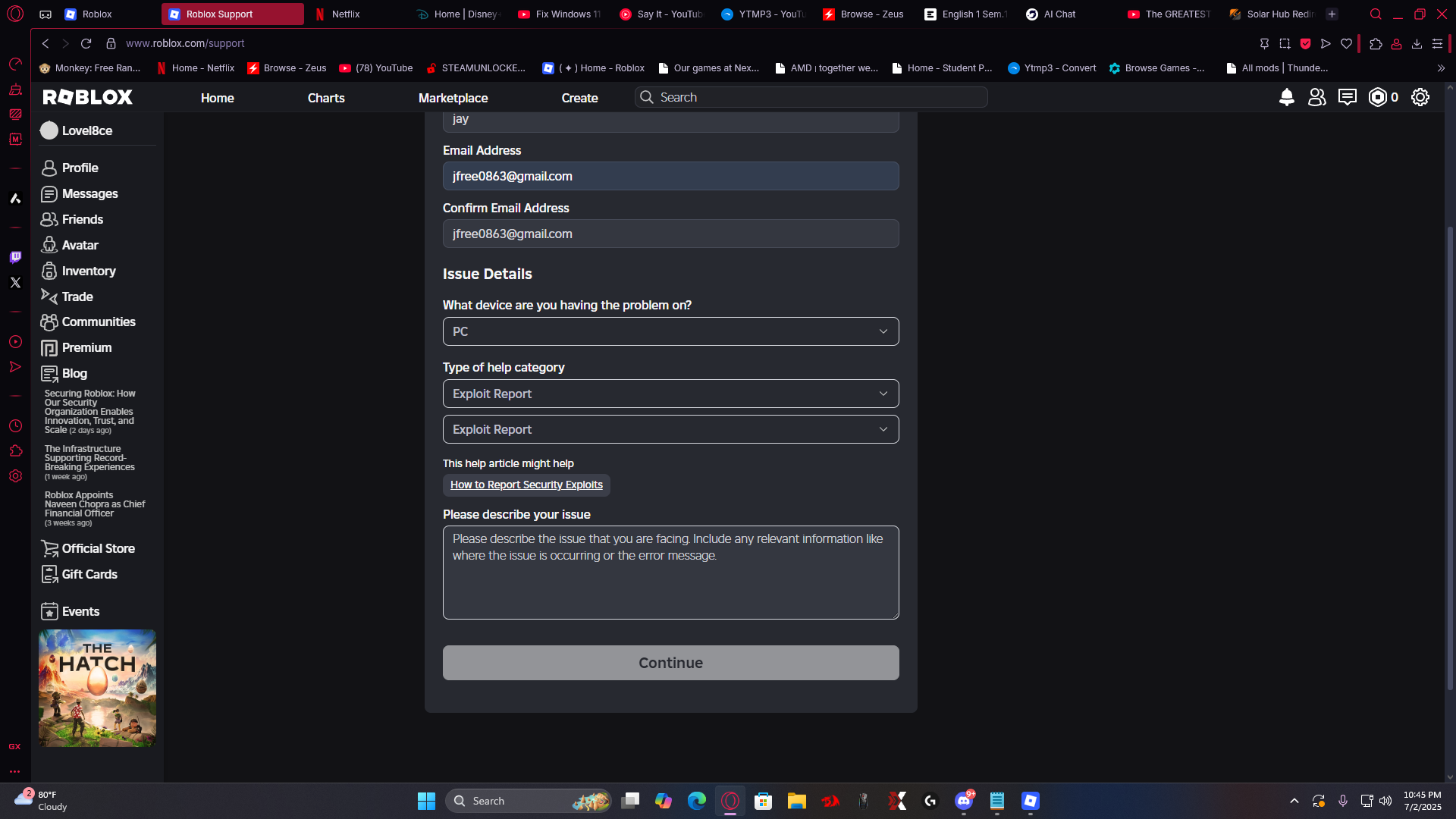Switch to Browse - Zeus tab
This screenshot has height=819, width=1456.
872,14
